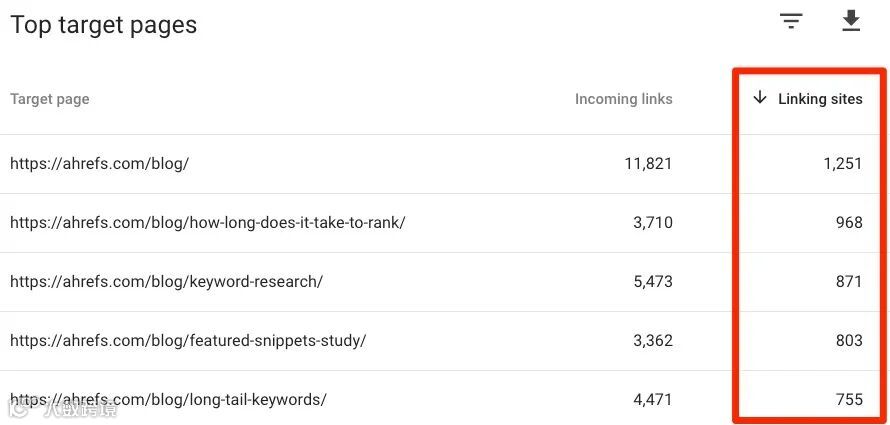Viewport: 890px width, 425px height.
Task: Click incoming links value 3,710
Action: [653, 222]
